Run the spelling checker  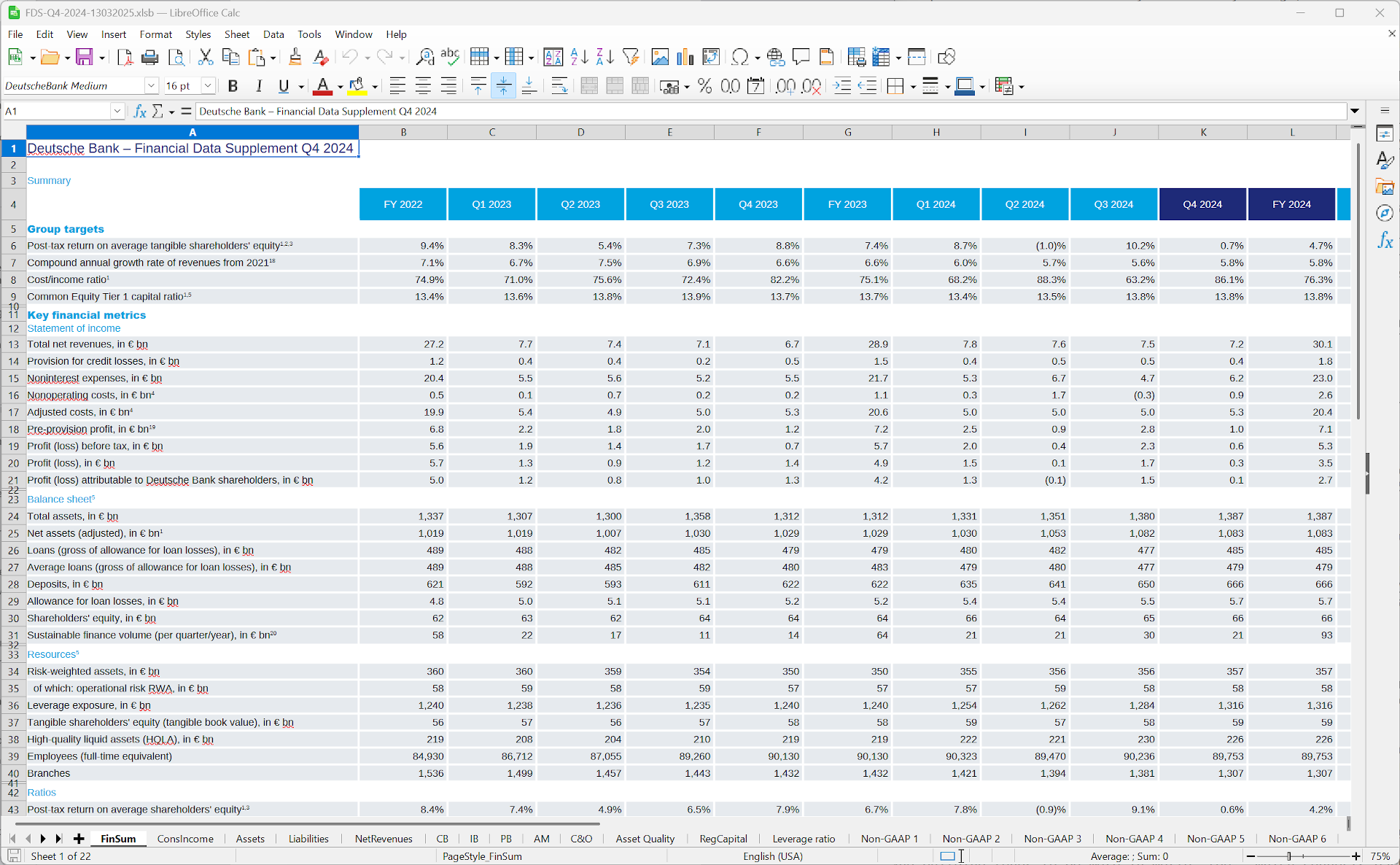point(450,57)
